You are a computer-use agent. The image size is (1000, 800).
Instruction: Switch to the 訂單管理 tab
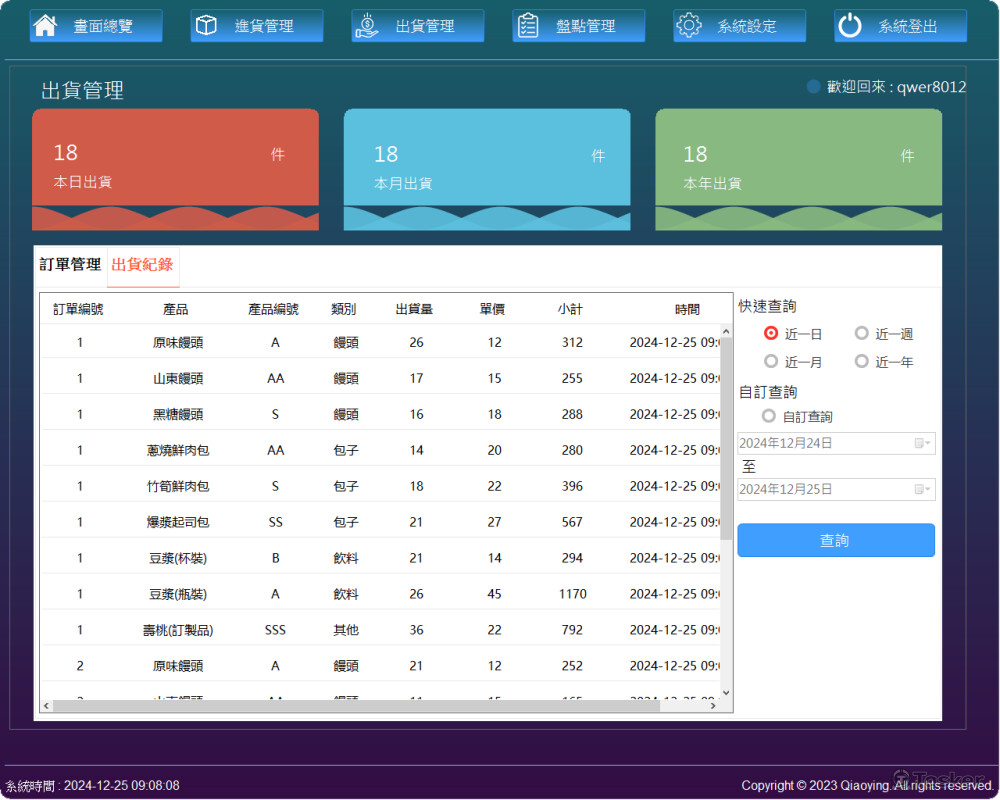coord(70,265)
